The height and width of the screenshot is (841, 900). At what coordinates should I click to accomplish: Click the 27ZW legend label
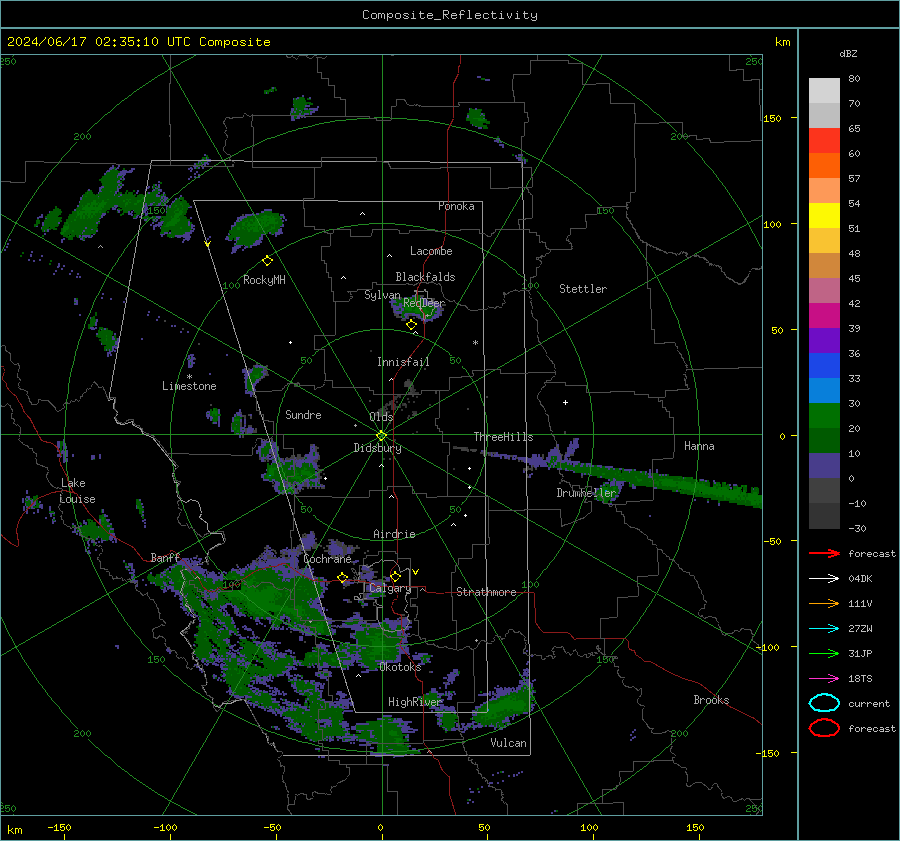(860, 629)
